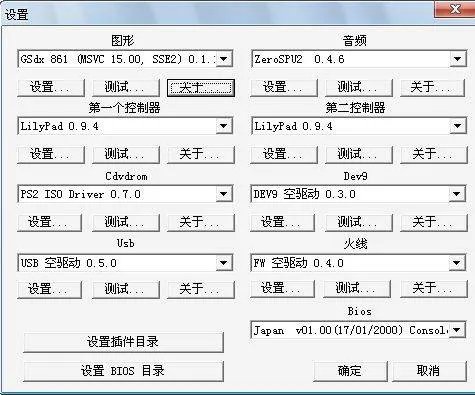Viewport: 475px width, 395px height.
Task: Open 设置 for 火线 plugin
Action: click(x=282, y=288)
